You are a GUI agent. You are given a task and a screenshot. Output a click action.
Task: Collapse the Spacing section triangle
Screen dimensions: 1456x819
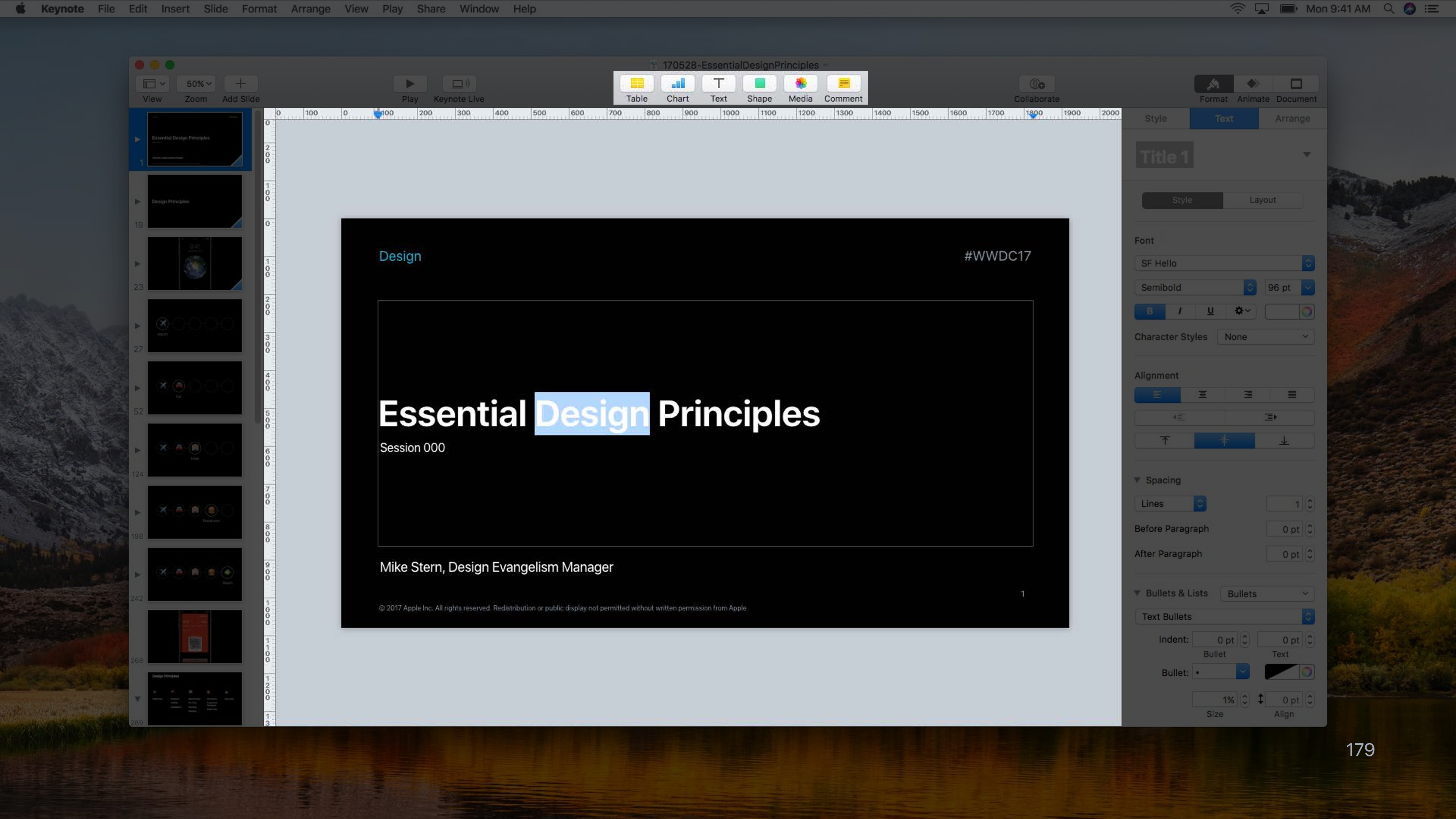[1137, 480]
